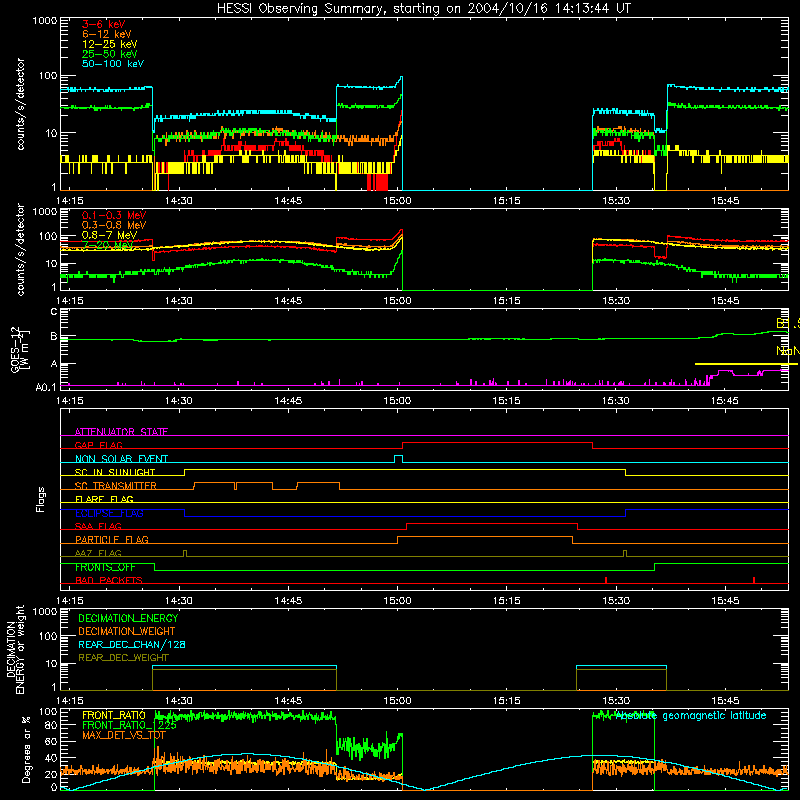Click the yellow horizontal bar in GOES panel
The width and height of the screenshot is (800, 800).
pyautogui.click(x=746, y=364)
